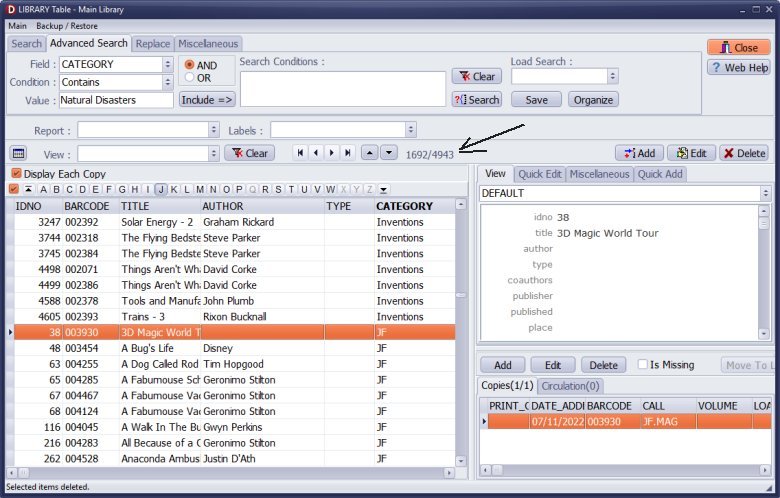Open the Backup / Restore menu
This screenshot has height=498, width=780.
point(67,26)
